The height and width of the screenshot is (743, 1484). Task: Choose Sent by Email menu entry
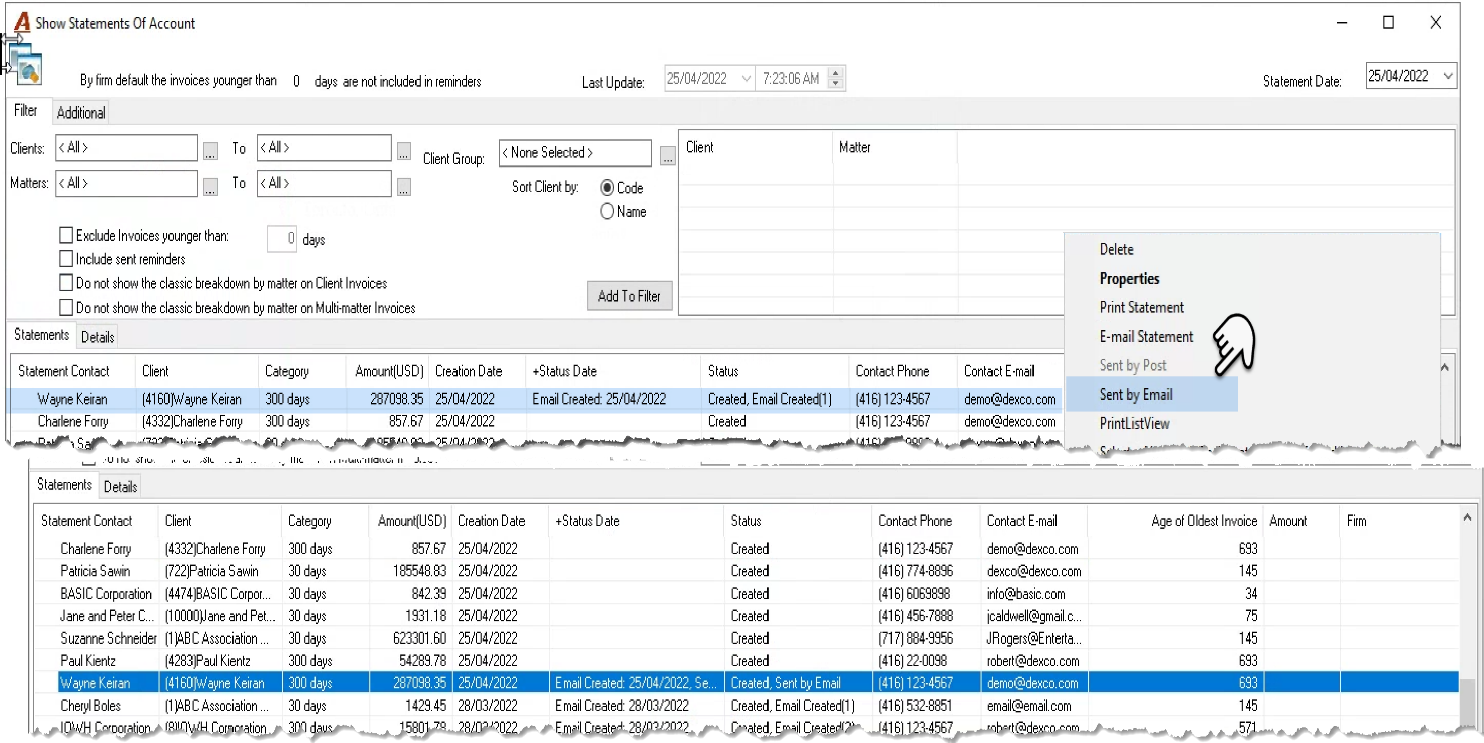pyautogui.click(x=1152, y=394)
